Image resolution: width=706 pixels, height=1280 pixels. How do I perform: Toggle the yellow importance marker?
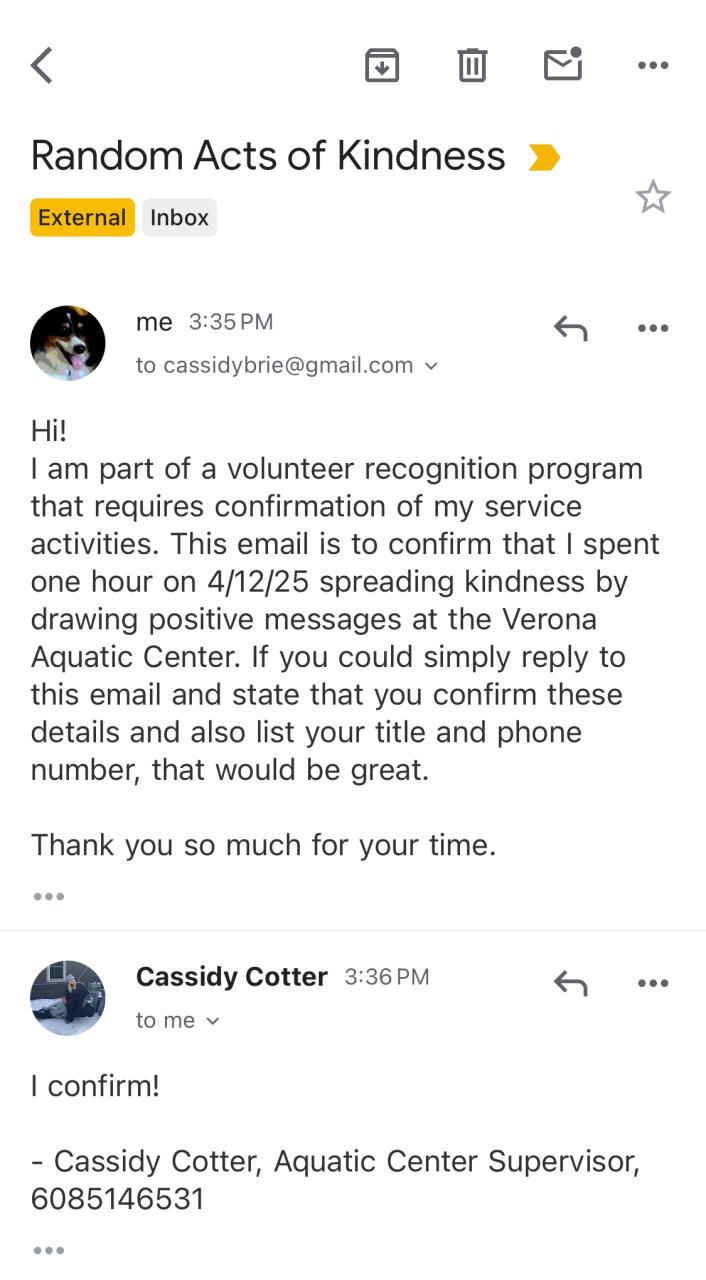coord(544,158)
